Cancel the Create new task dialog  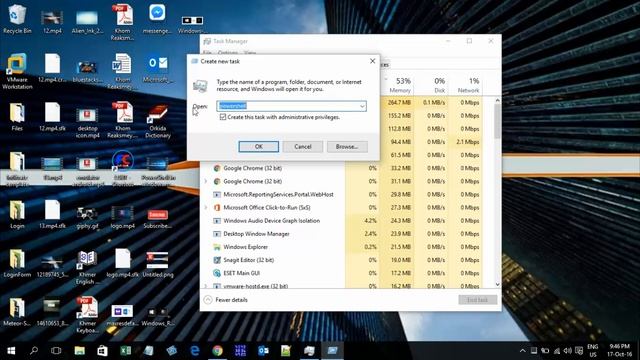[303, 147]
